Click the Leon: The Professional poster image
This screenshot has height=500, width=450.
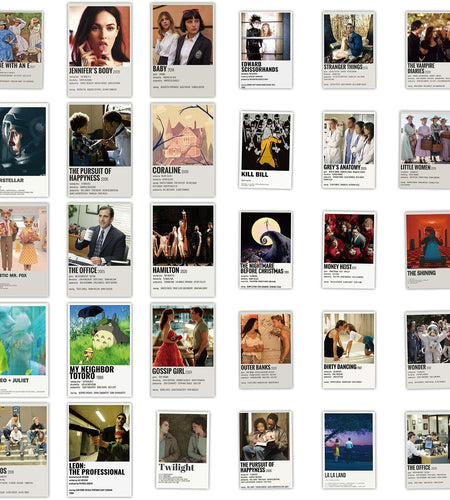click(99, 433)
